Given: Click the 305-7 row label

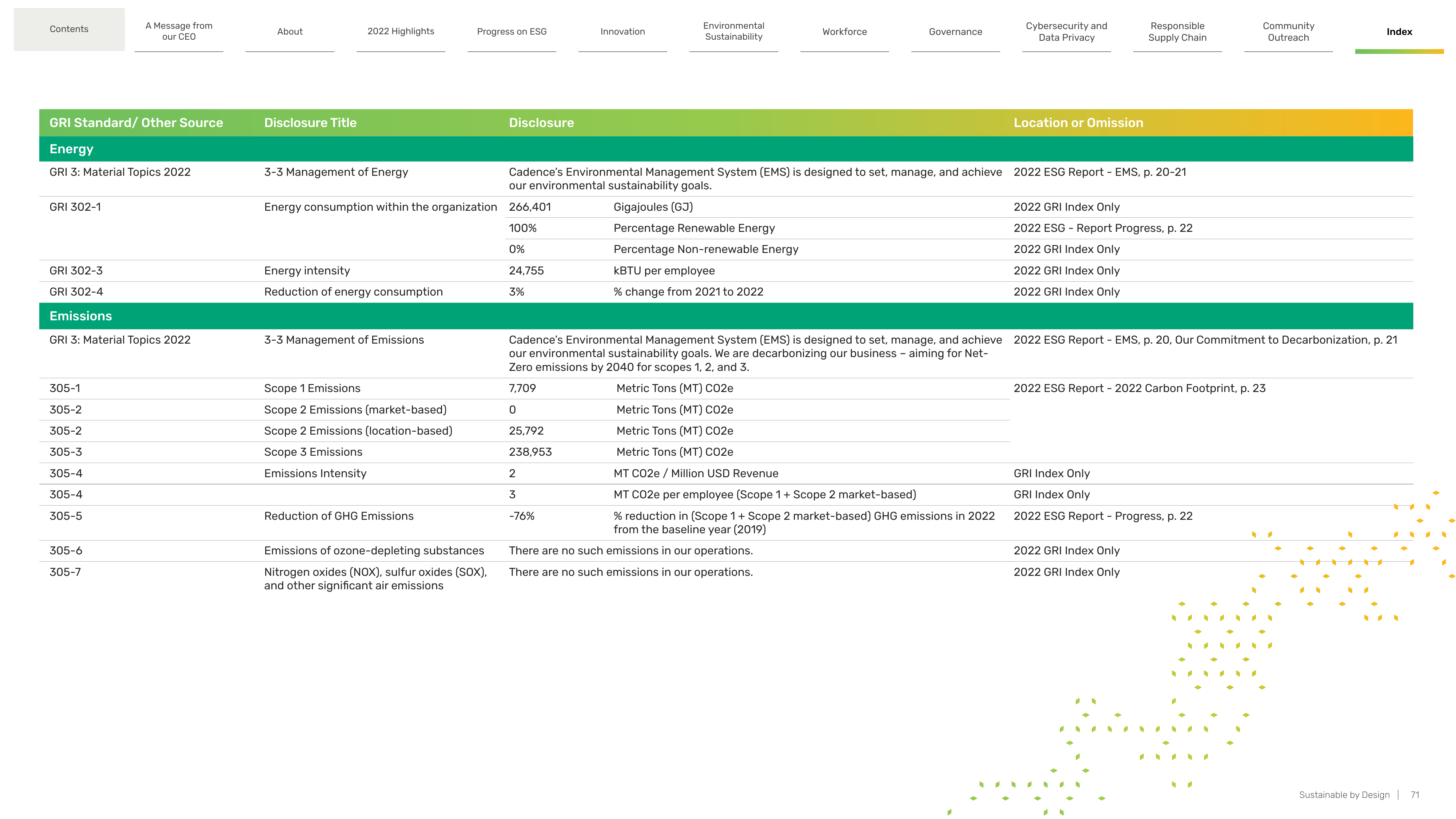Looking at the screenshot, I should 65,572.
